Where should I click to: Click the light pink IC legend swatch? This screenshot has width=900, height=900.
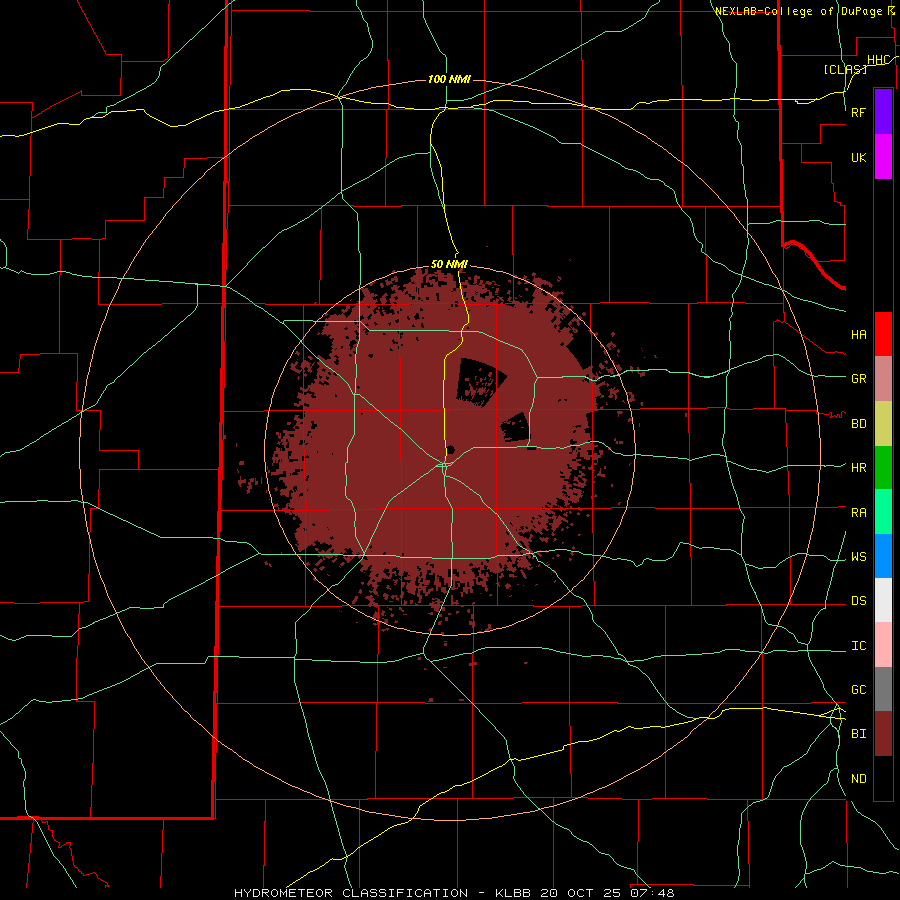[x=883, y=645]
